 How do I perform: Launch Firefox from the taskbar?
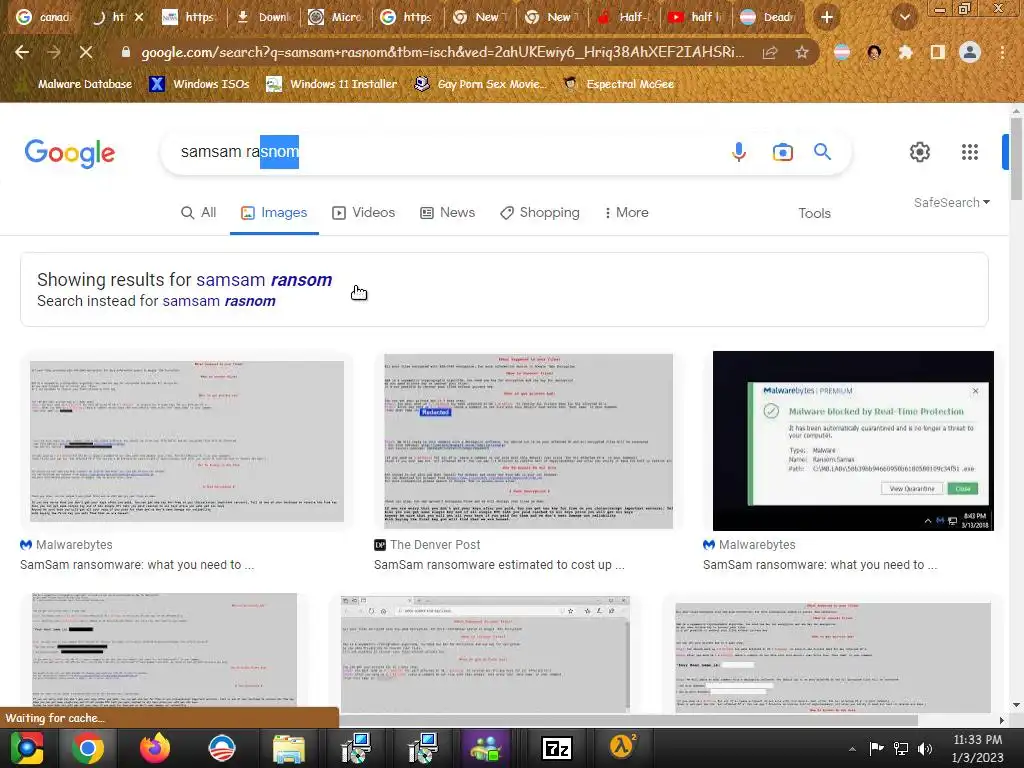click(x=155, y=748)
